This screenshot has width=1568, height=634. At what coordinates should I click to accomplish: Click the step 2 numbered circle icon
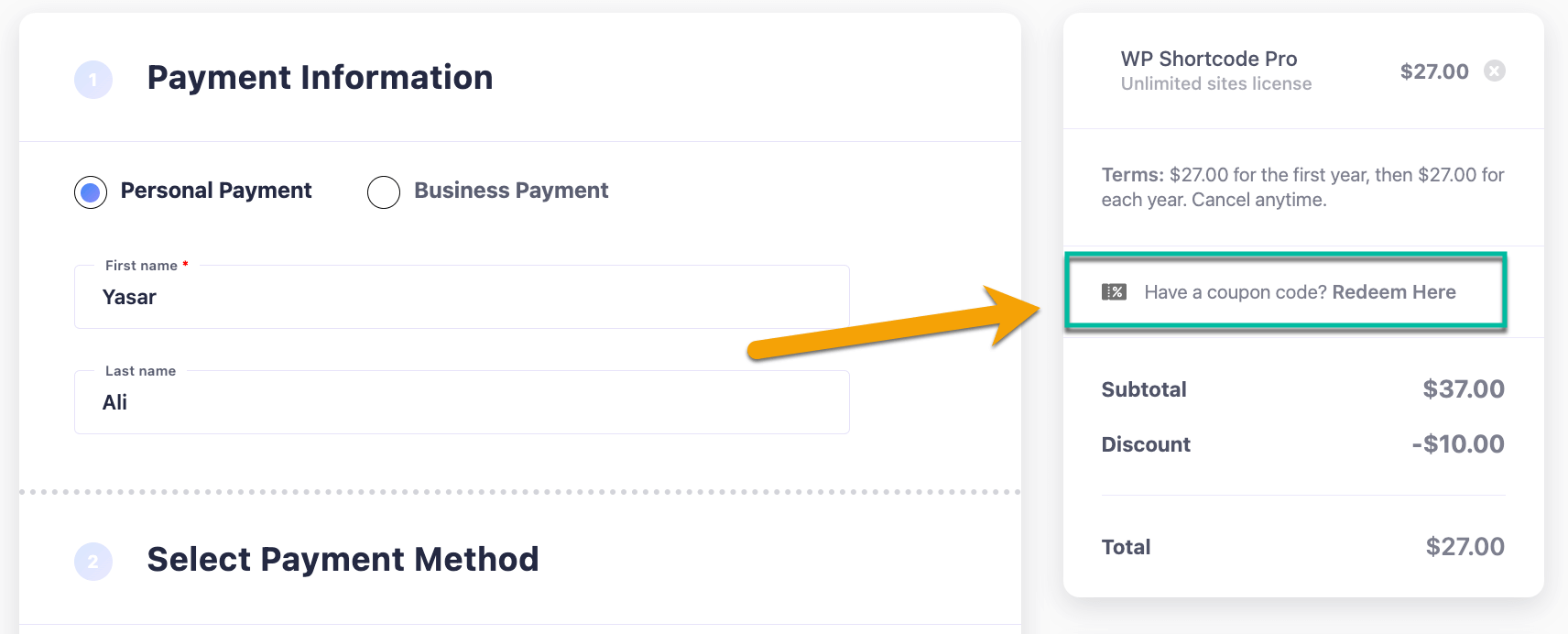point(92,561)
